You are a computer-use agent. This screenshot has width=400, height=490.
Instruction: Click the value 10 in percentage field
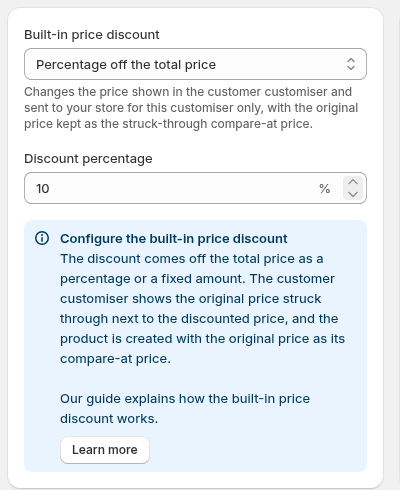pyautogui.click(x=43, y=189)
